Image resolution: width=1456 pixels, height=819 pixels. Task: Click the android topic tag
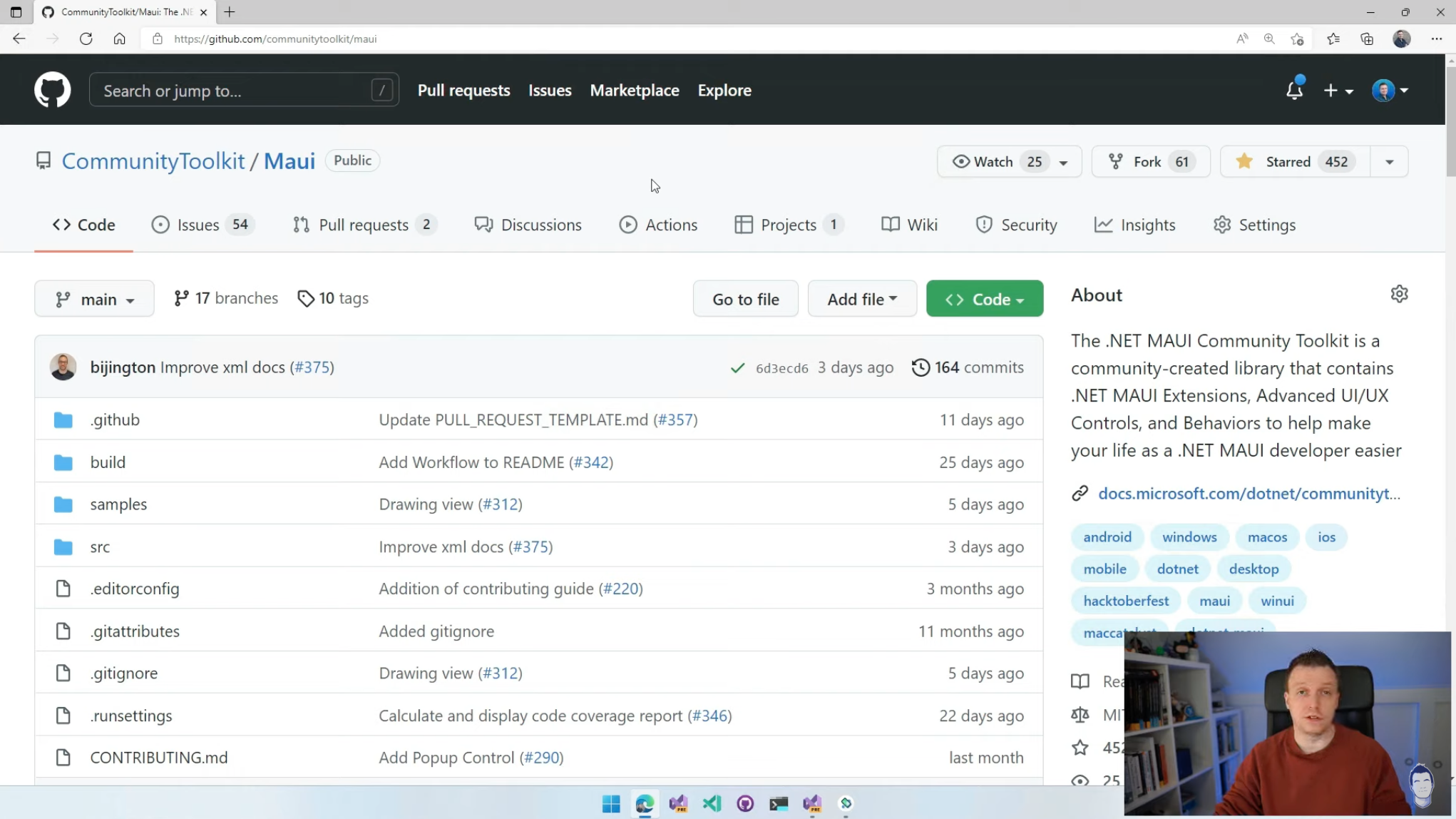pyautogui.click(x=1107, y=537)
